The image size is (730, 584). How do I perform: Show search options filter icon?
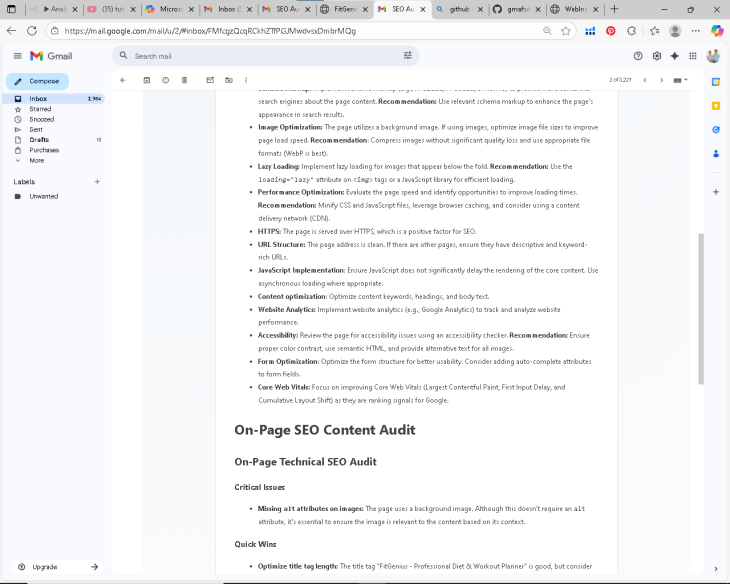coord(407,56)
